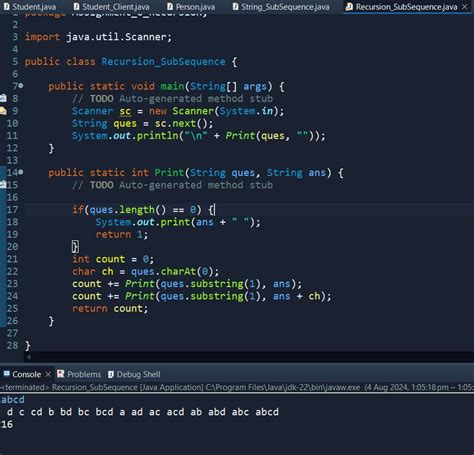Click line number 17 in gutter
This screenshot has width=474, height=455.
pos(12,210)
